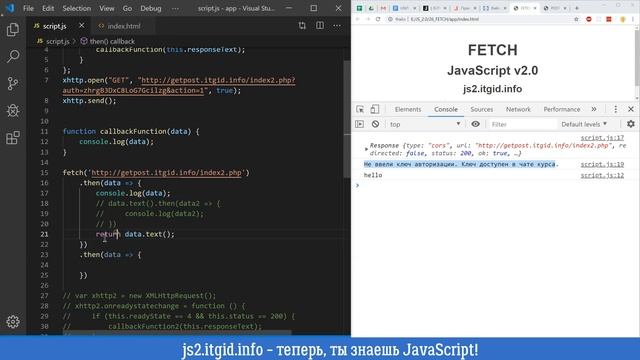The width and height of the screenshot is (640, 360).
Task: Clear the console output
Action: coord(375,124)
